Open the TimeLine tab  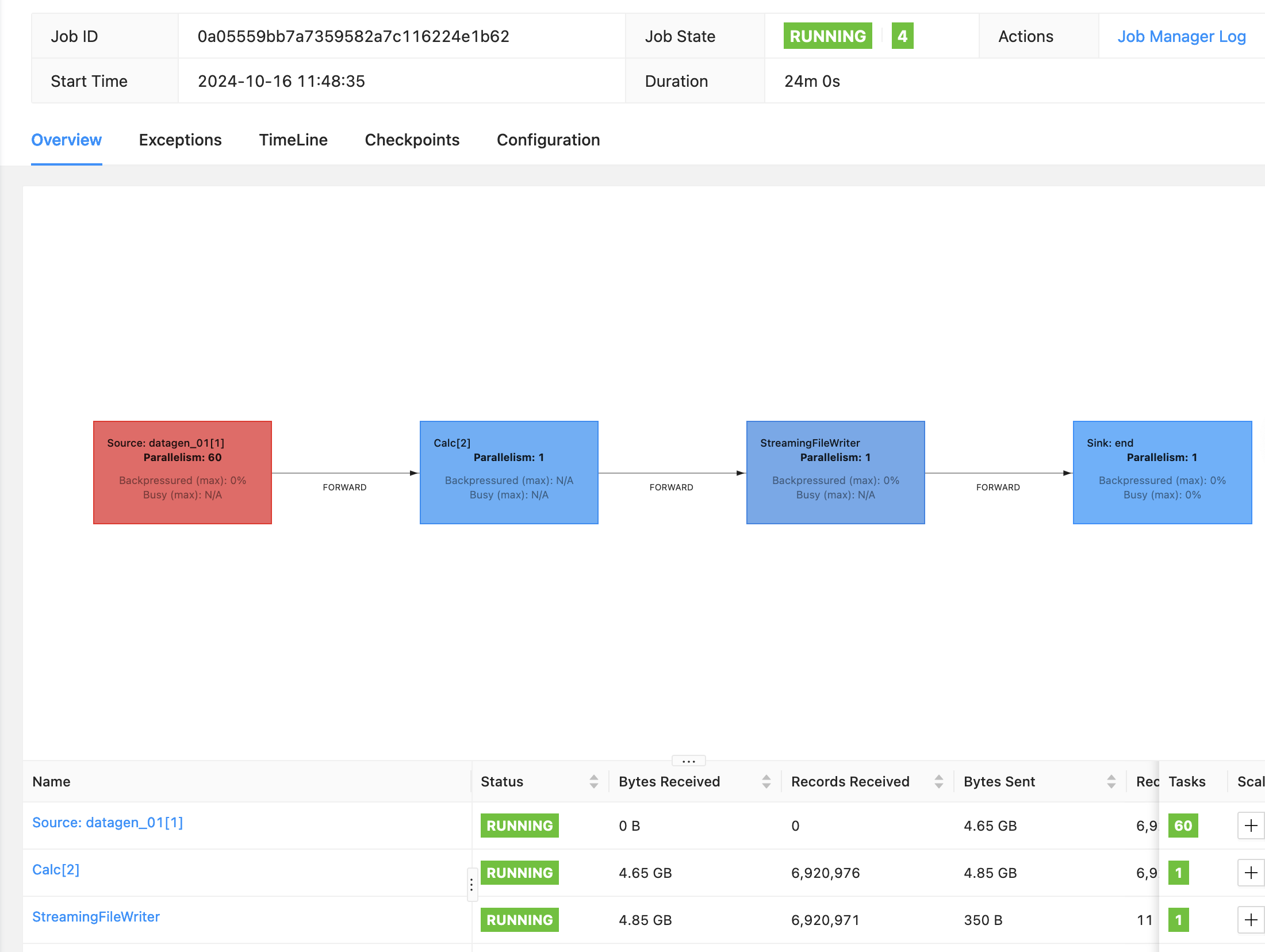tap(293, 140)
